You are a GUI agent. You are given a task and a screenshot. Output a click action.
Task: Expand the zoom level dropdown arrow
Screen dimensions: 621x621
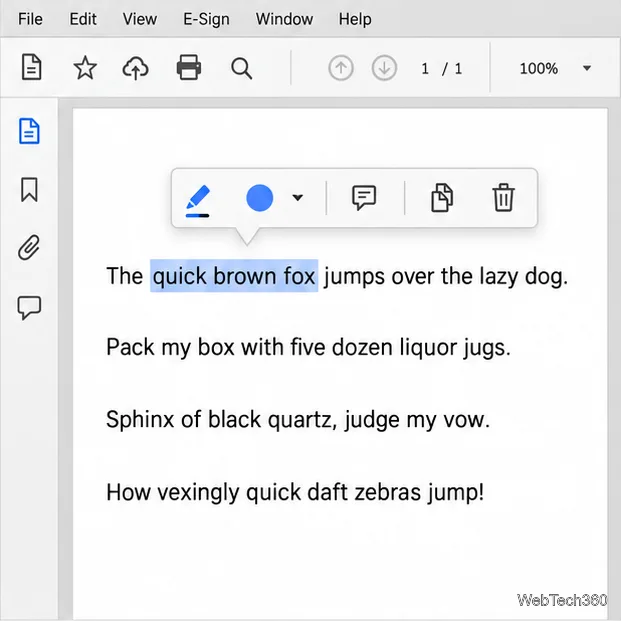pos(587,68)
